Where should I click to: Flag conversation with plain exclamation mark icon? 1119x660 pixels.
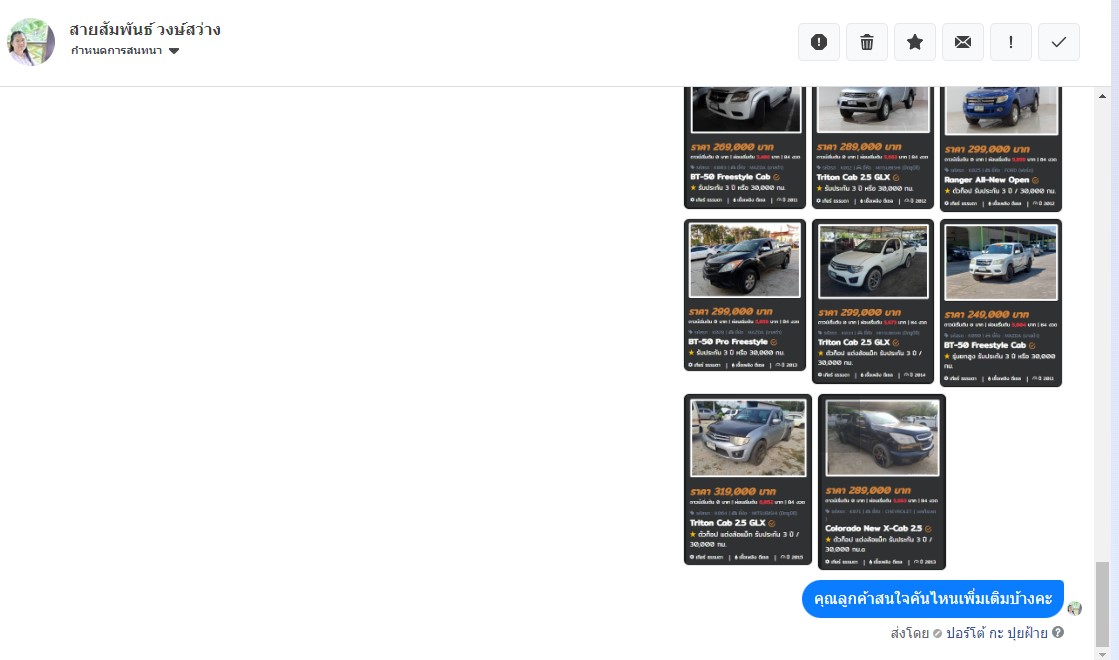pyautogui.click(x=1011, y=42)
